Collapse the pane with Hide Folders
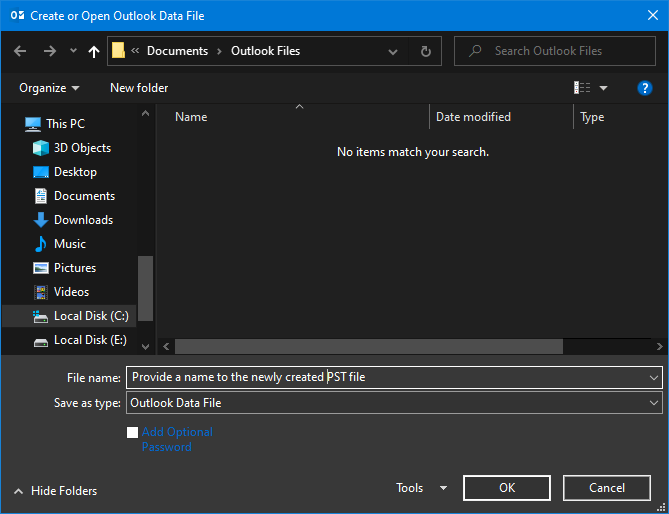669x514 pixels. tap(56, 491)
